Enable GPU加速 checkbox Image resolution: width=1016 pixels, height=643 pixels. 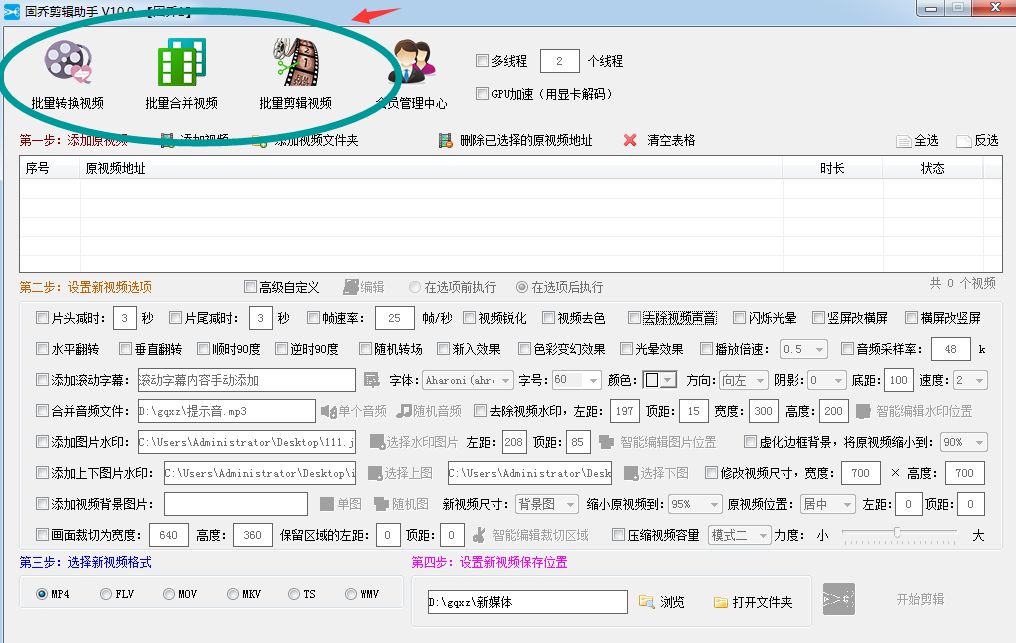pos(482,93)
